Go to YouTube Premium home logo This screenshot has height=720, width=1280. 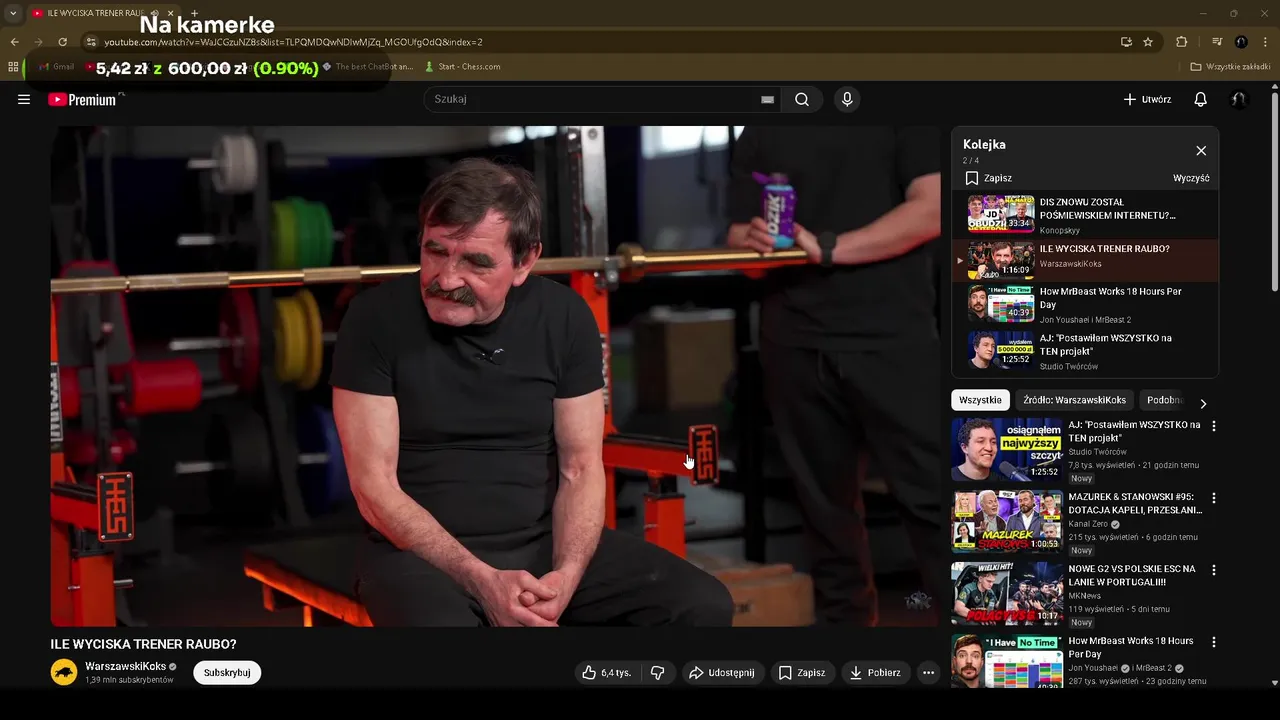[x=82, y=99]
